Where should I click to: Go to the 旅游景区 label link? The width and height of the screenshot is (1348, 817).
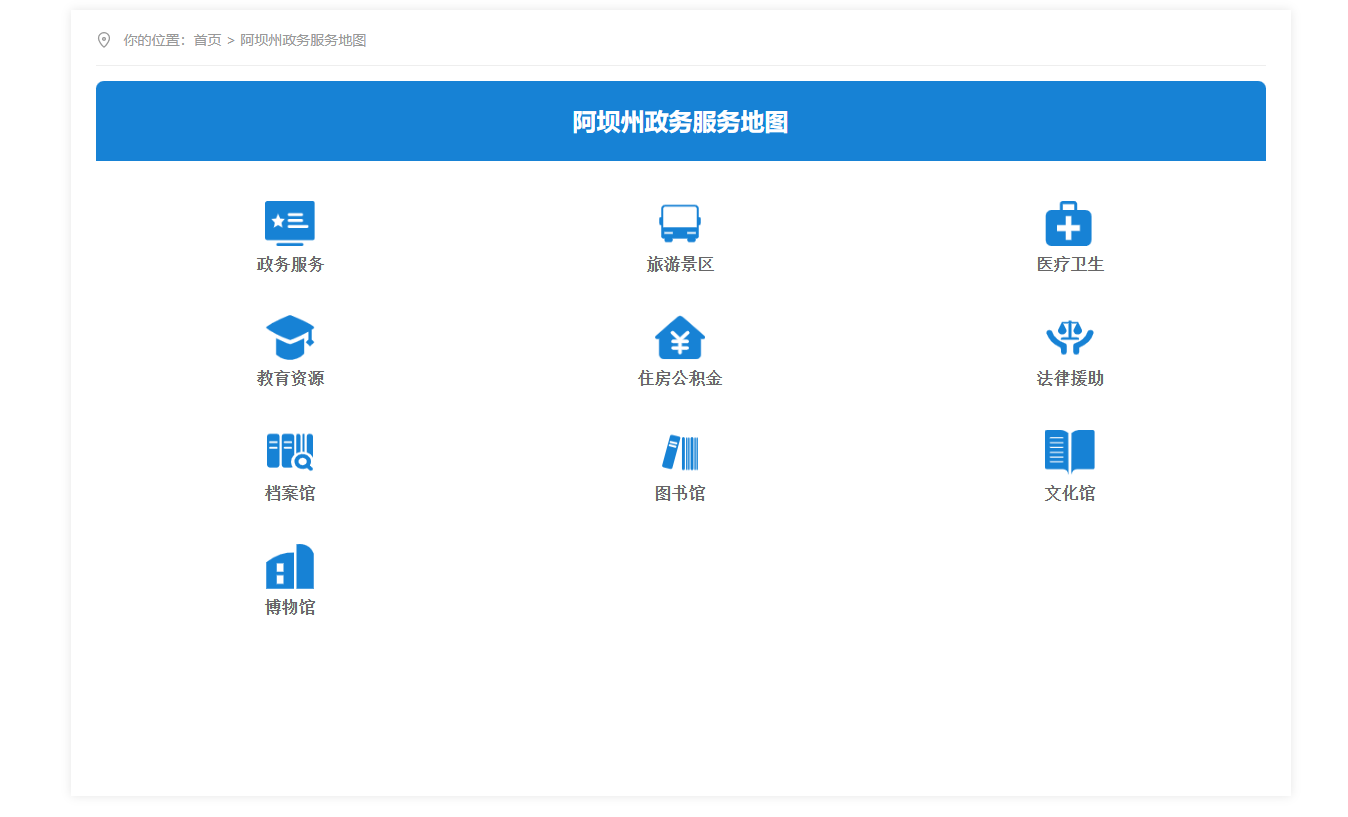(x=680, y=265)
